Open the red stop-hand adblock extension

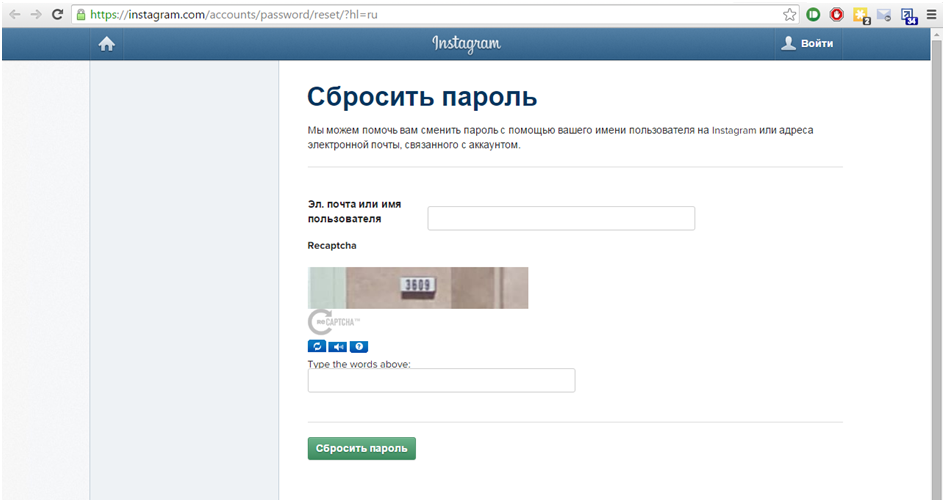[x=836, y=15]
